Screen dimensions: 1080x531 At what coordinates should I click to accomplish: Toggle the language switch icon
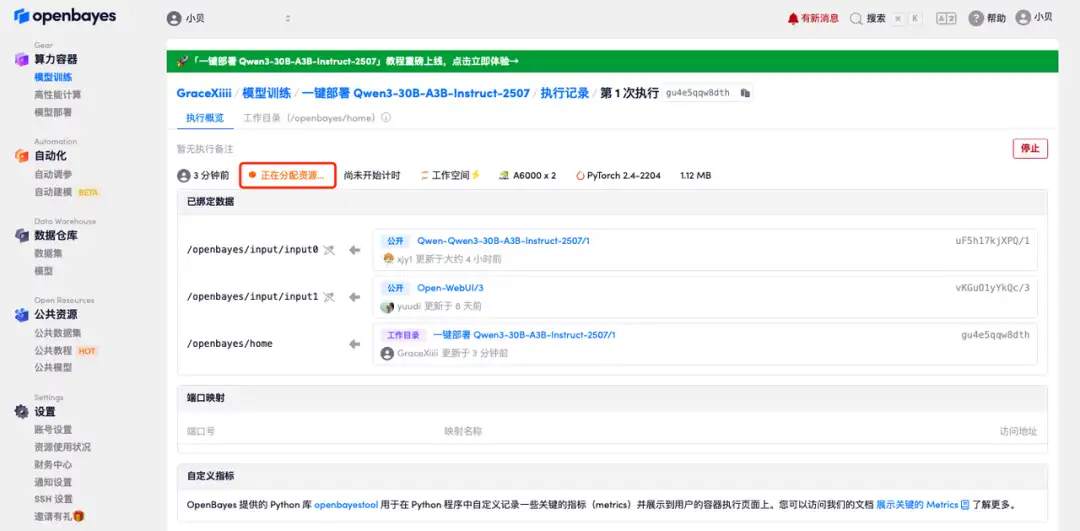946,19
